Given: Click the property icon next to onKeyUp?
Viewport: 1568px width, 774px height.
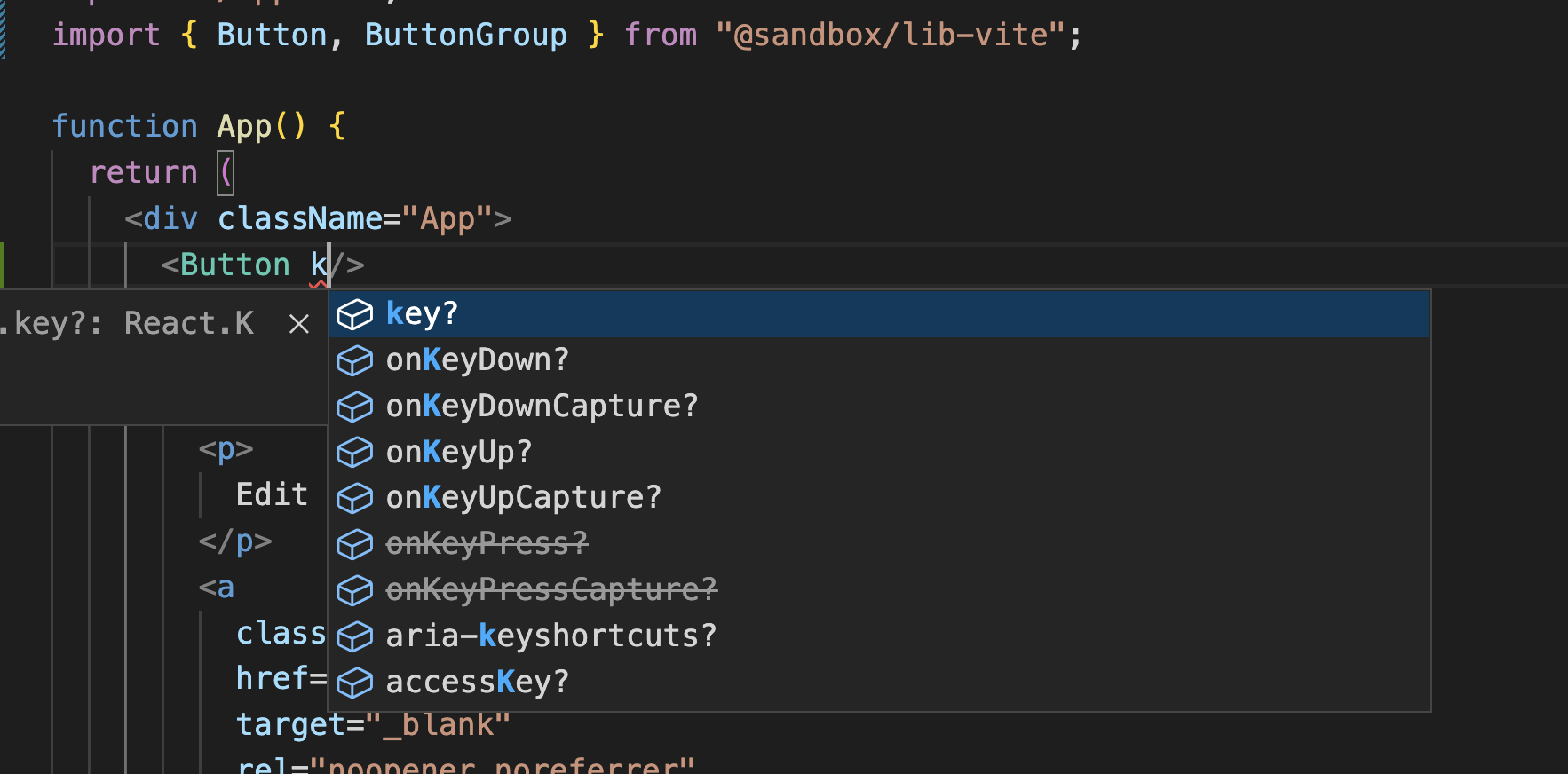Looking at the screenshot, I should [355, 452].
